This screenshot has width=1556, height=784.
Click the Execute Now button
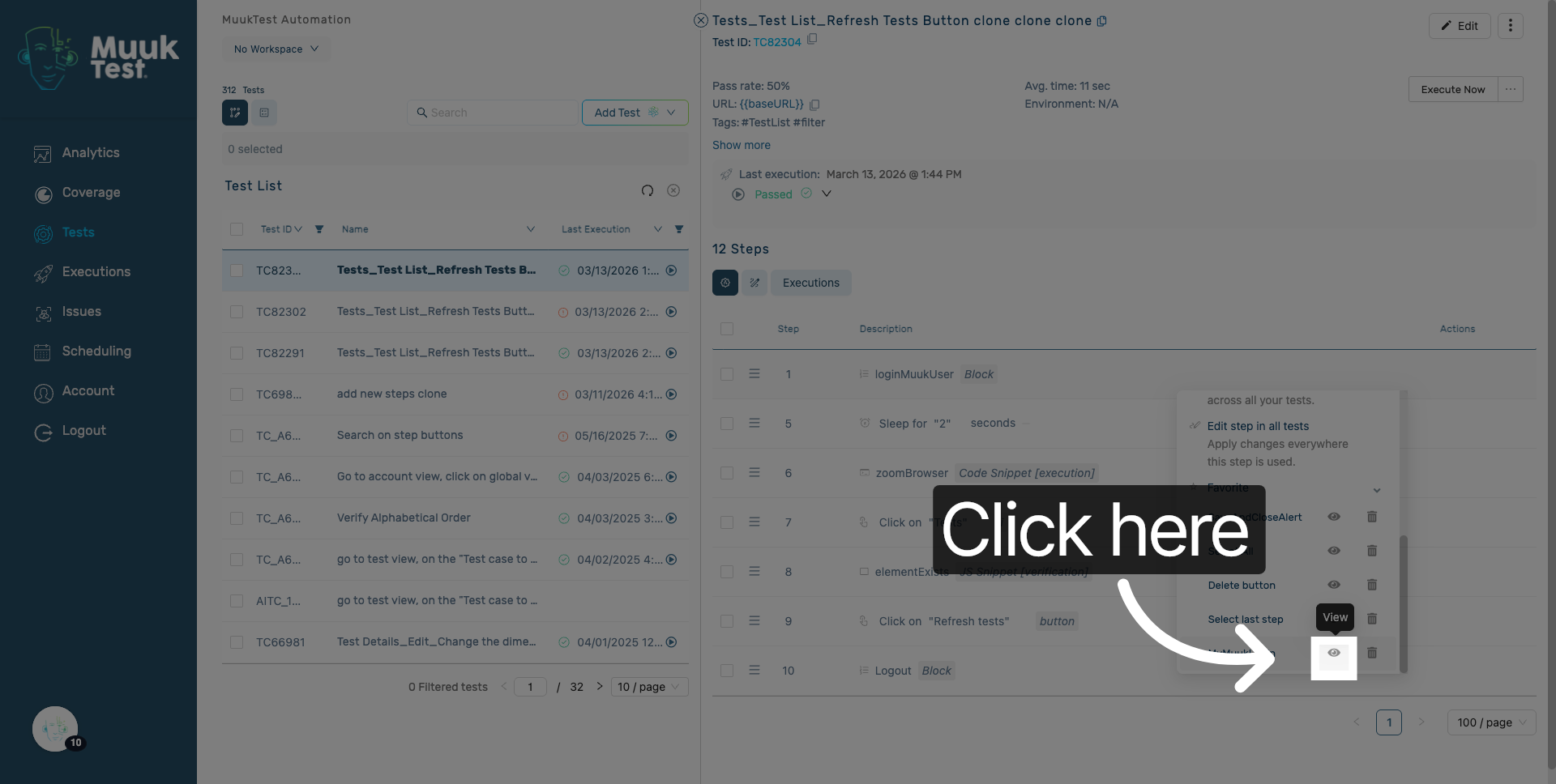point(1453,89)
